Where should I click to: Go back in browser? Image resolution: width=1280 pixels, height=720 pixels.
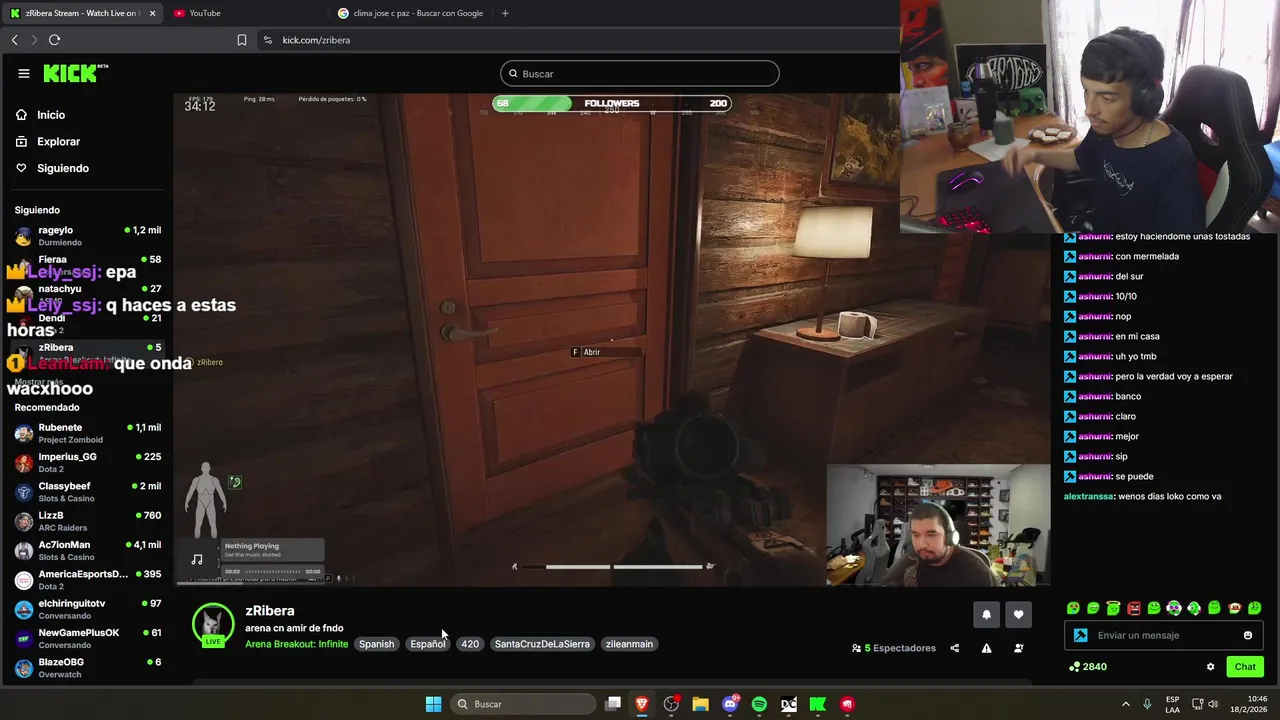pos(14,40)
